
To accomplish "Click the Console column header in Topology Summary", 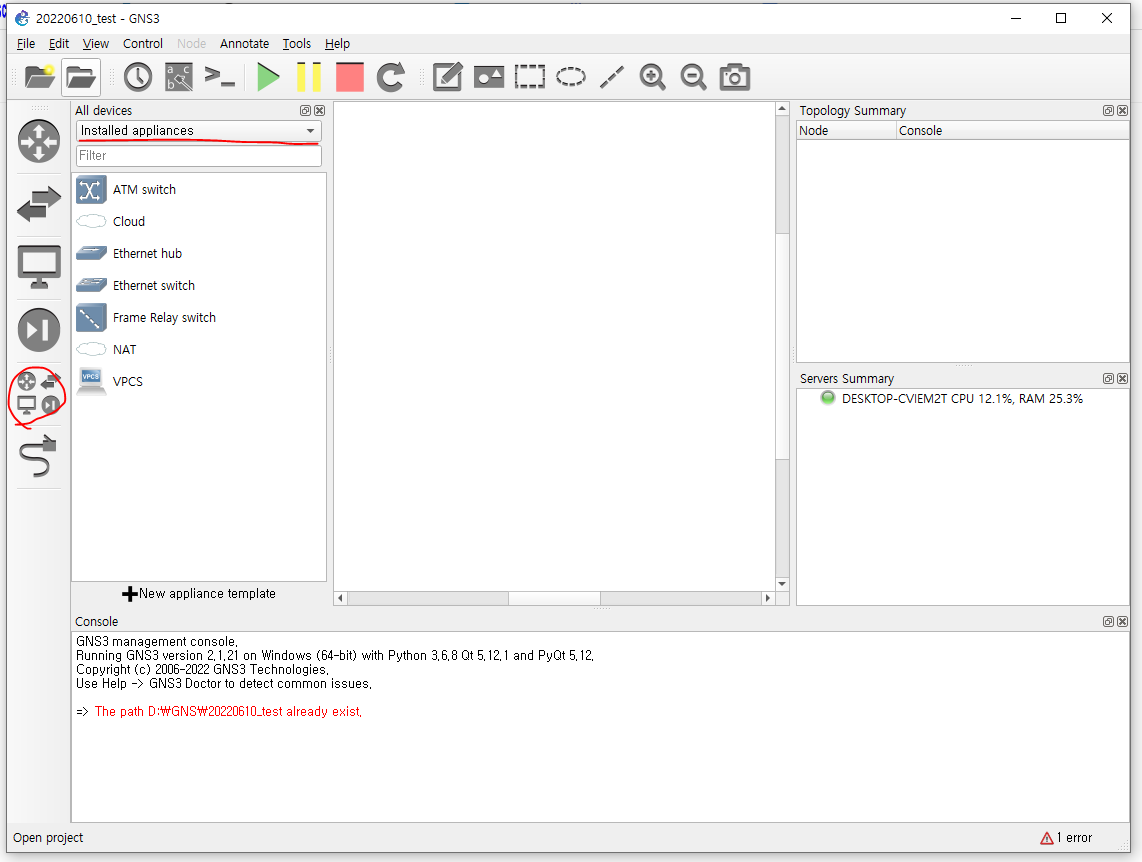I will pyautogui.click(x=1012, y=130).
